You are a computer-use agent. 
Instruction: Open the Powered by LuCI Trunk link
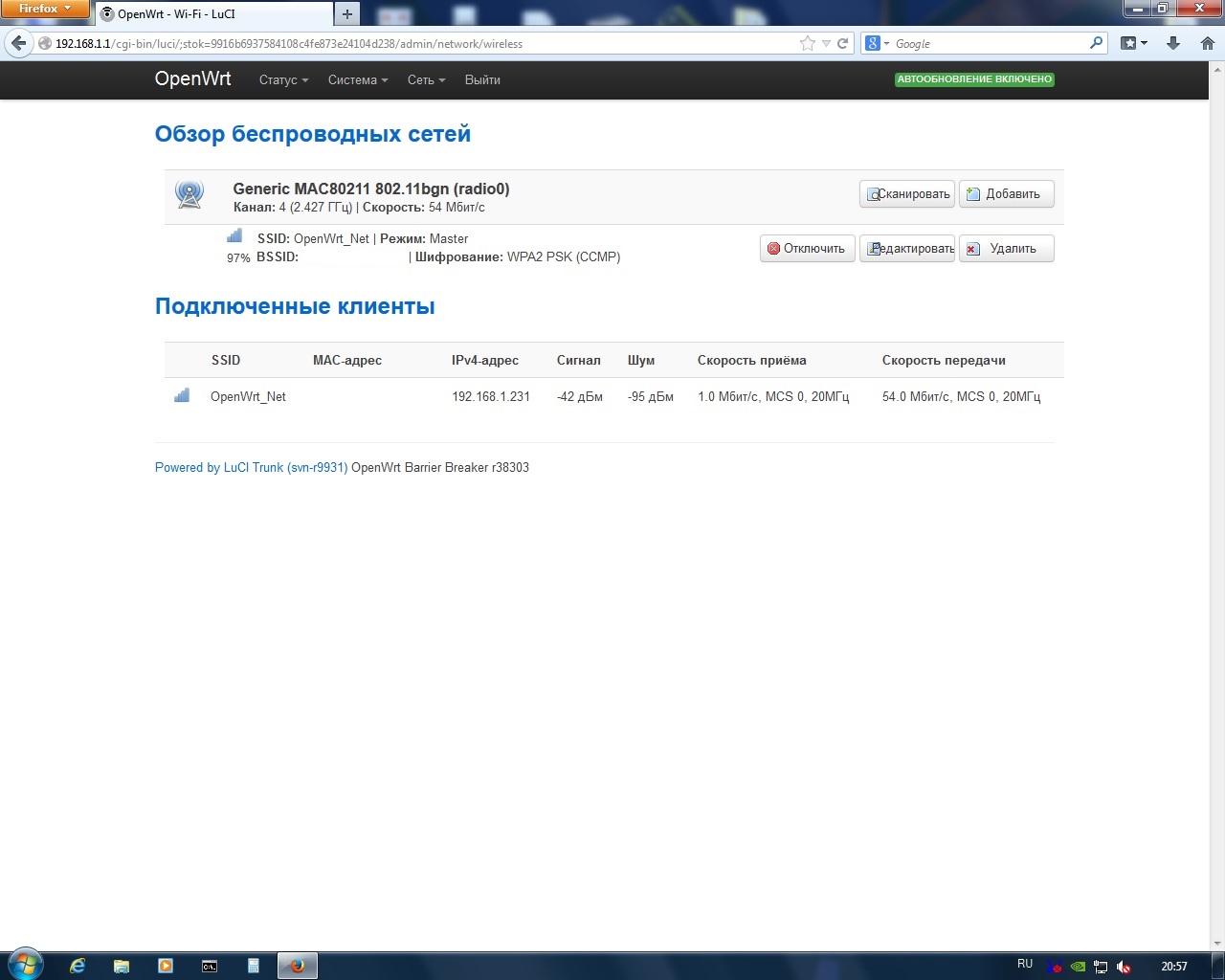pyautogui.click(x=252, y=468)
